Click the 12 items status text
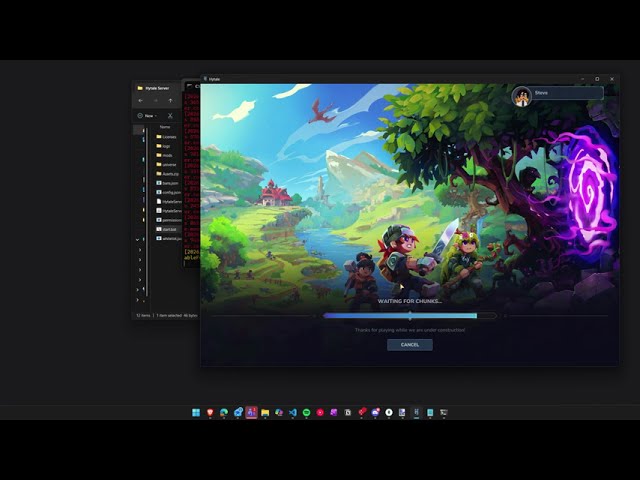Image resolution: width=640 pixels, height=480 pixels. (x=143, y=316)
